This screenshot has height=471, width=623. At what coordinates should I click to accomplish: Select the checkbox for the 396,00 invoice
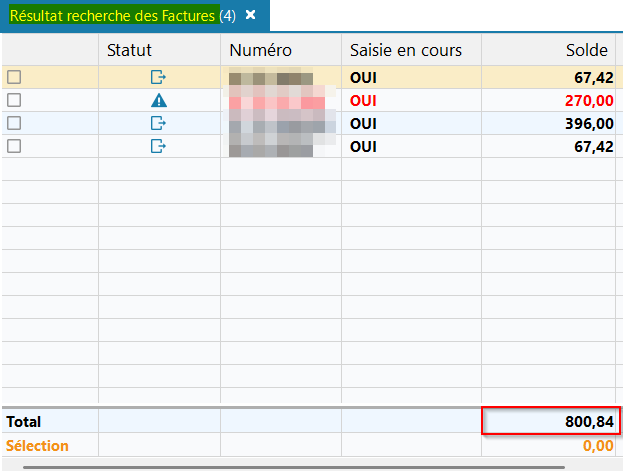[x=14, y=123]
